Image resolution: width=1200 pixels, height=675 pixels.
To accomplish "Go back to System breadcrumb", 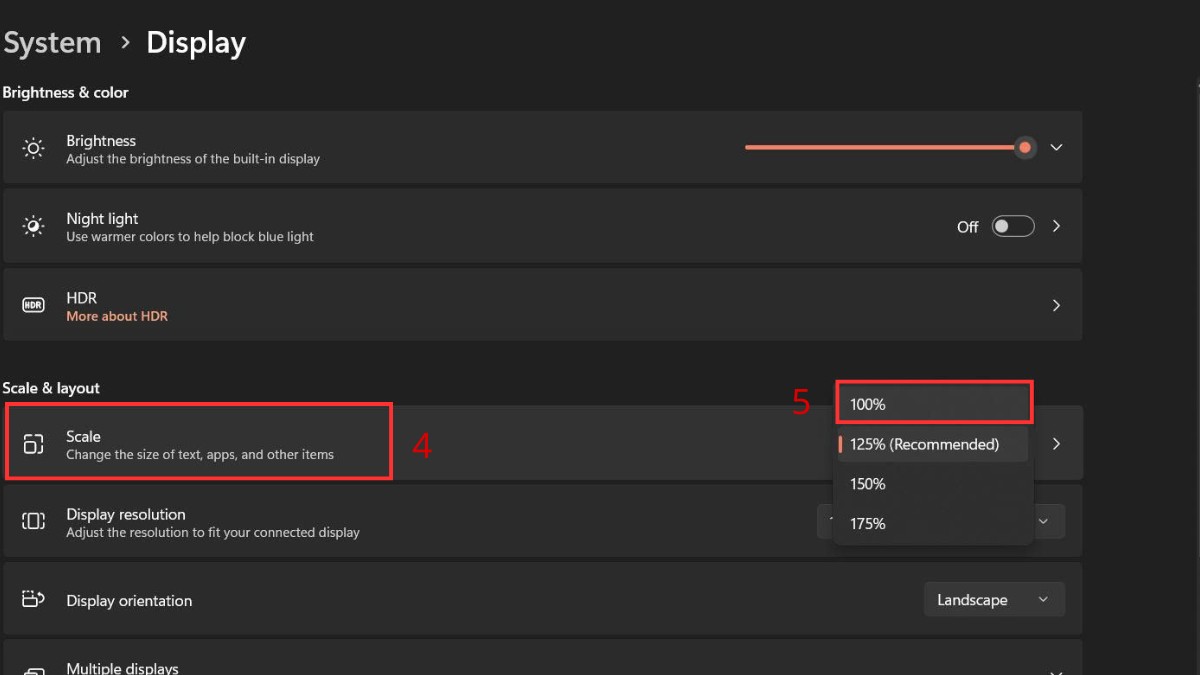I will (x=52, y=43).
